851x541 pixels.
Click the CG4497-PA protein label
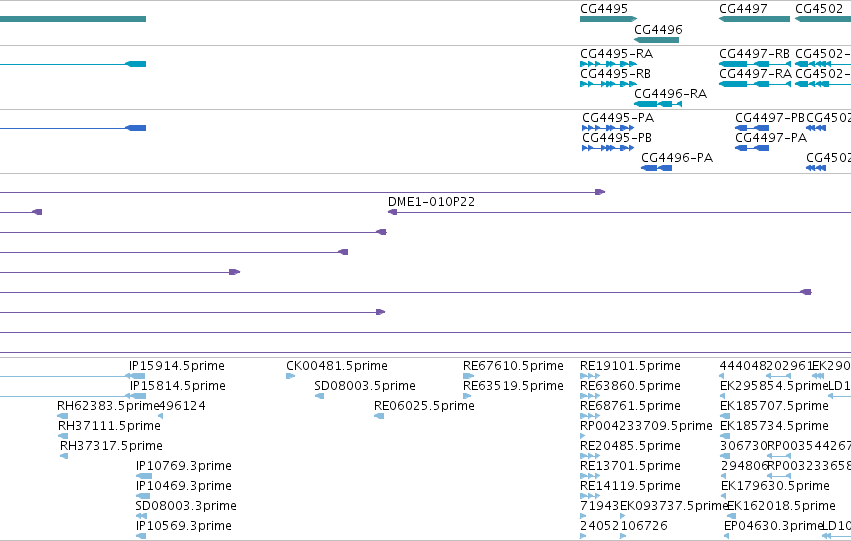pyautogui.click(x=771, y=138)
